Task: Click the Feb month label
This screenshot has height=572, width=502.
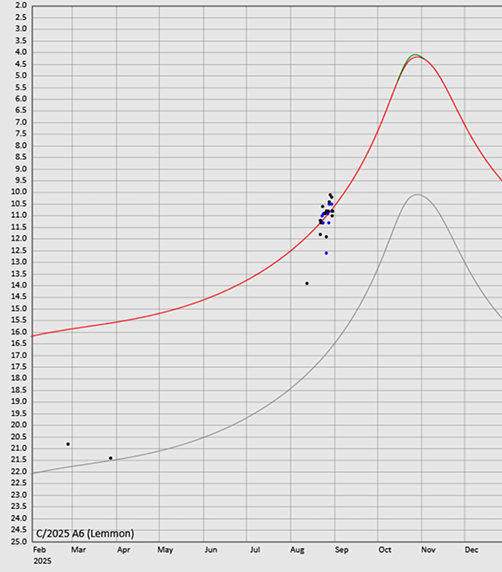Action: 39,550
